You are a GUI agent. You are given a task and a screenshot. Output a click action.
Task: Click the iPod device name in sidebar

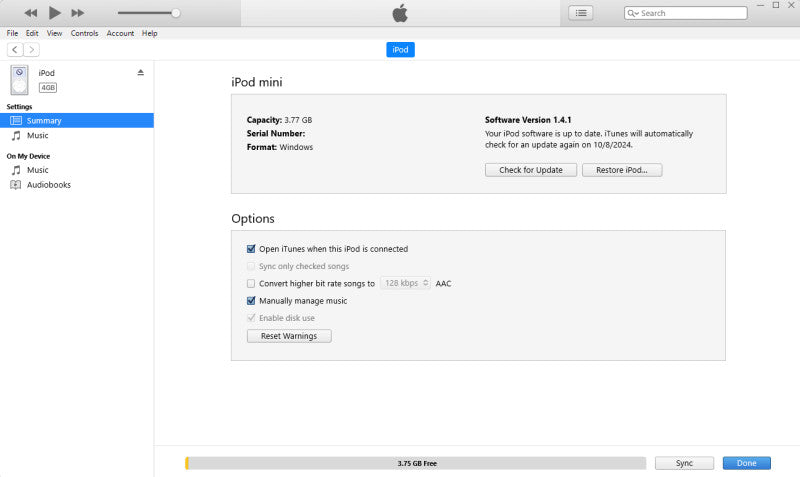coord(46,73)
